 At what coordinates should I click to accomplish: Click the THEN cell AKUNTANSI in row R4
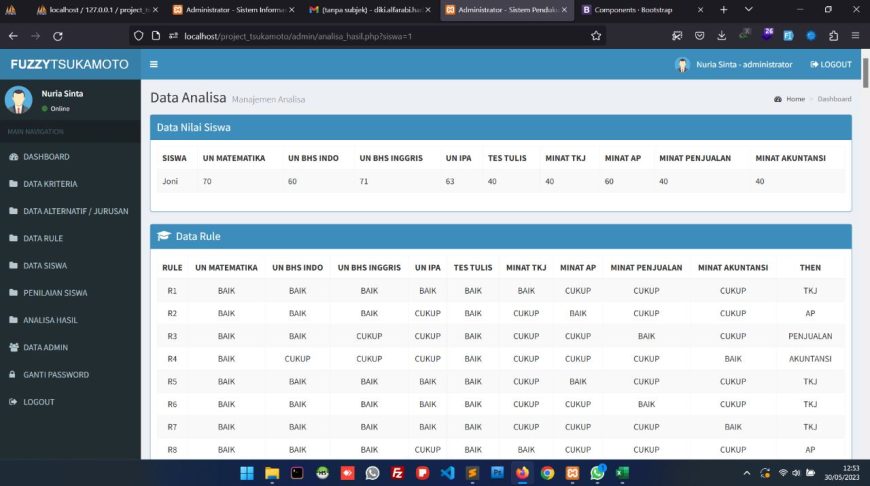(x=810, y=359)
